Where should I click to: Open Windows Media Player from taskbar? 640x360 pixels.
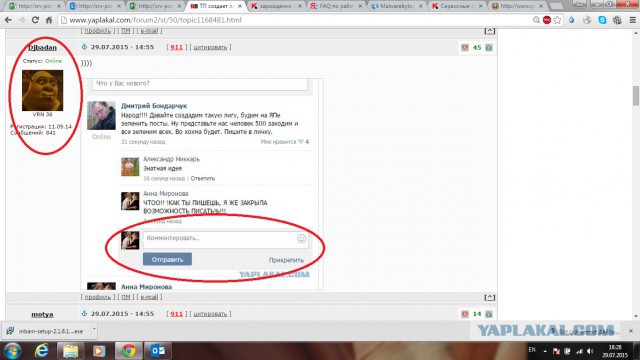tap(99, 351)
